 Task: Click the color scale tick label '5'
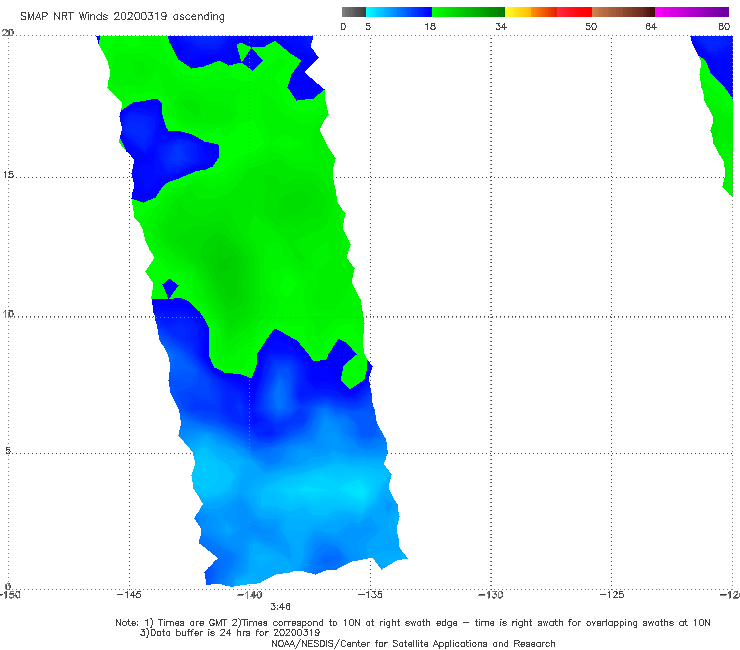click(x=368, y=26)
